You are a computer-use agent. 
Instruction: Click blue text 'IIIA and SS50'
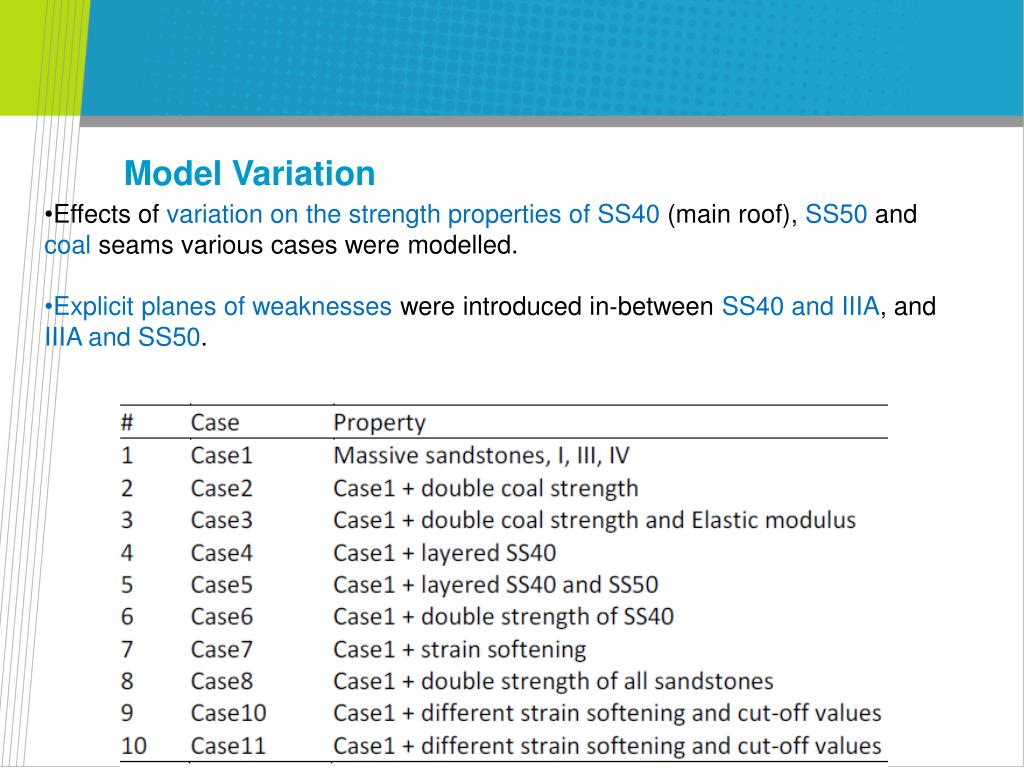pyautogui.click(x=122, y=338)
